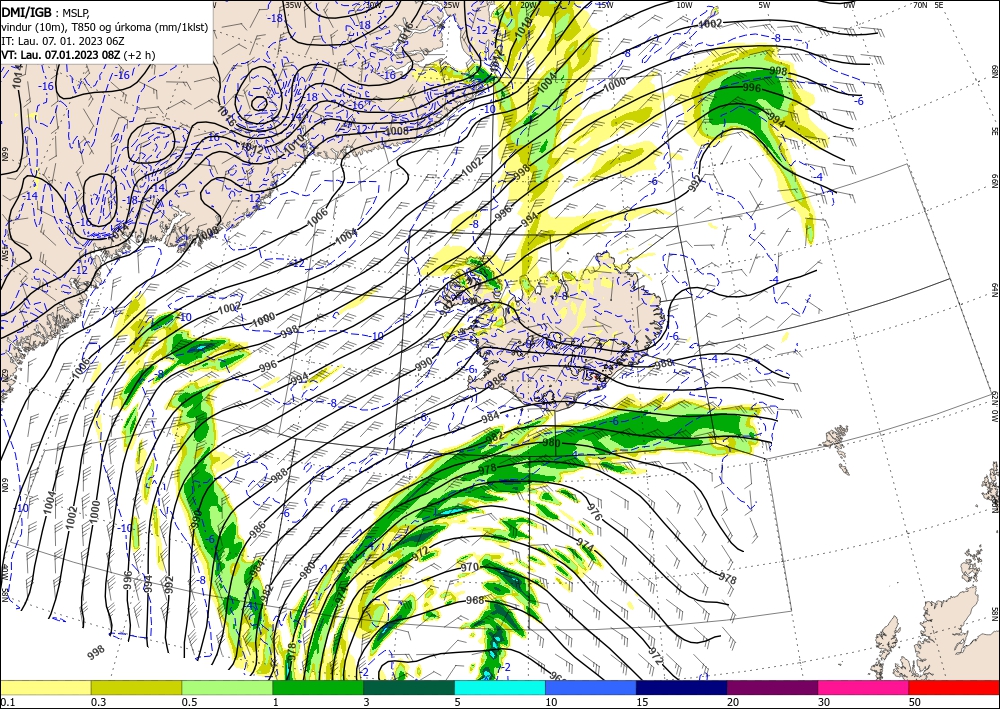This screenshot has width=1000, height=709.
Task: Click the "5E" longitude label at top
Action: [x=939, y=4]
